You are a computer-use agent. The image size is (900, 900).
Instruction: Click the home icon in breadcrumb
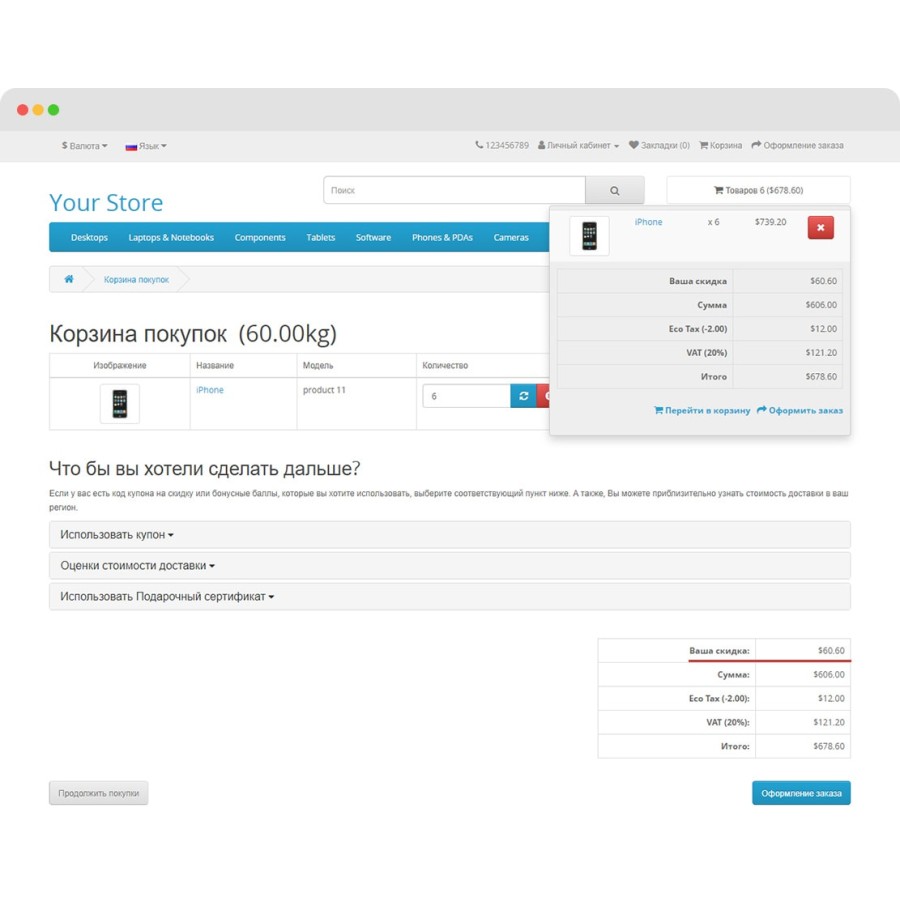pyautogui.click(x=69, y=279)
